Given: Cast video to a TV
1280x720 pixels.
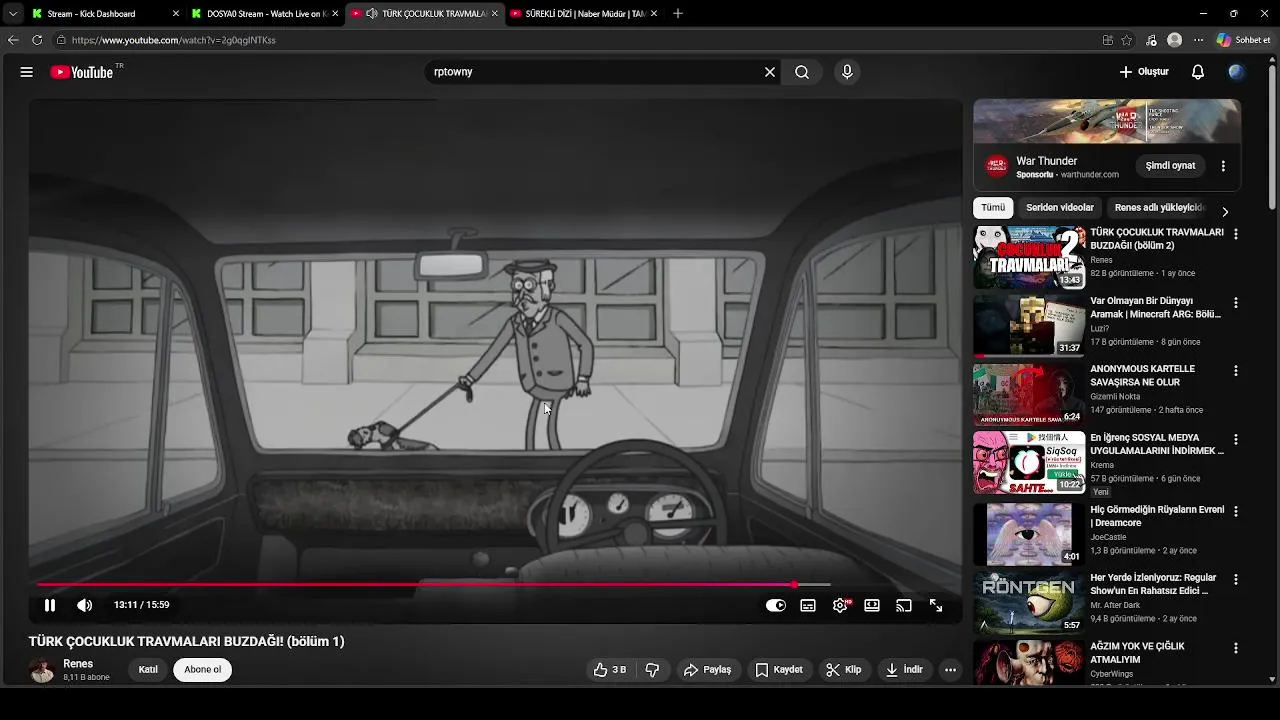Looking at the screenshot, I should pos(904,605).
